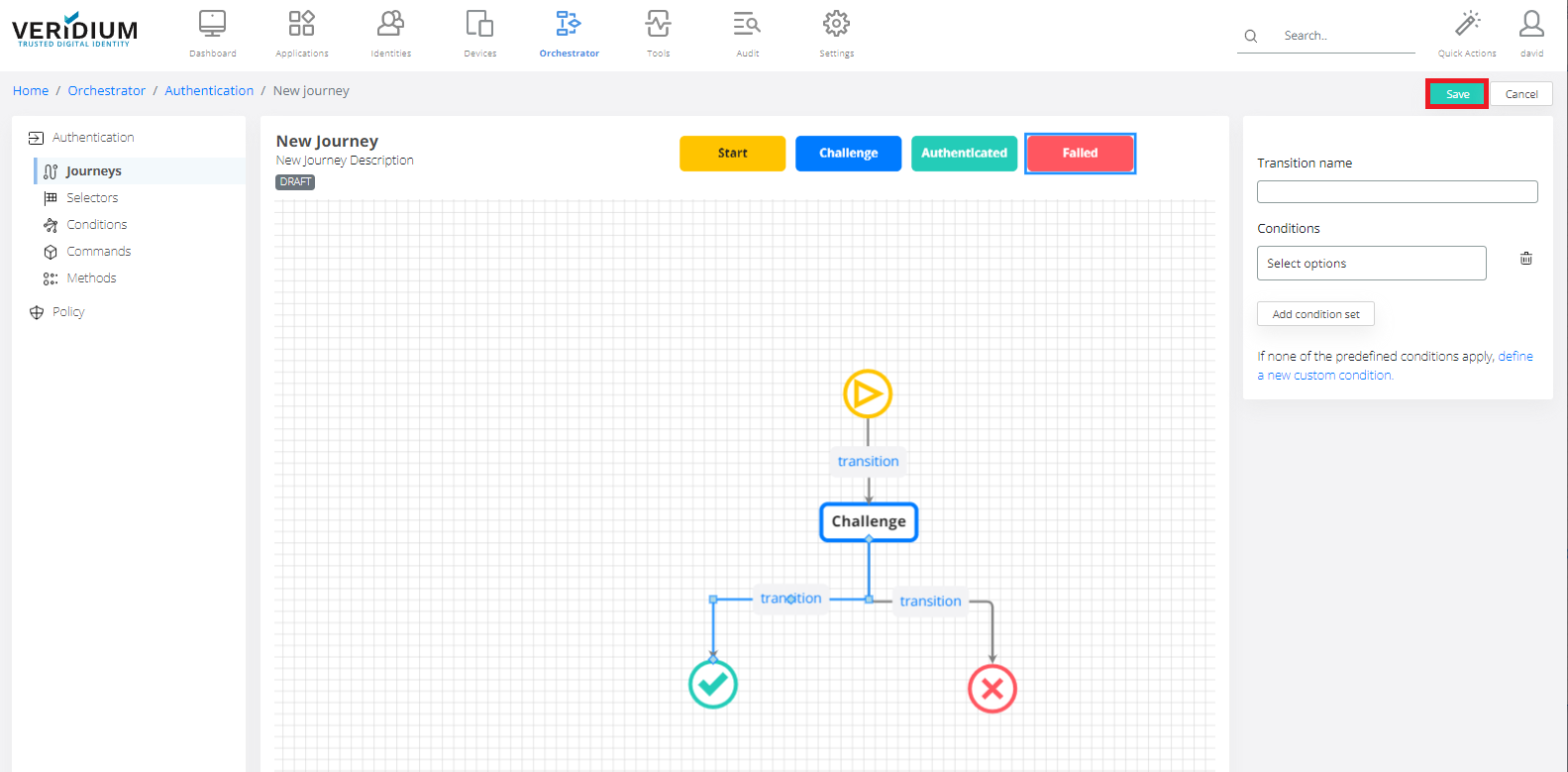Expand the Policy sidebar section
Image resolution: width=1568 pixels, height=772 pixels.
[x=68, y=312]
